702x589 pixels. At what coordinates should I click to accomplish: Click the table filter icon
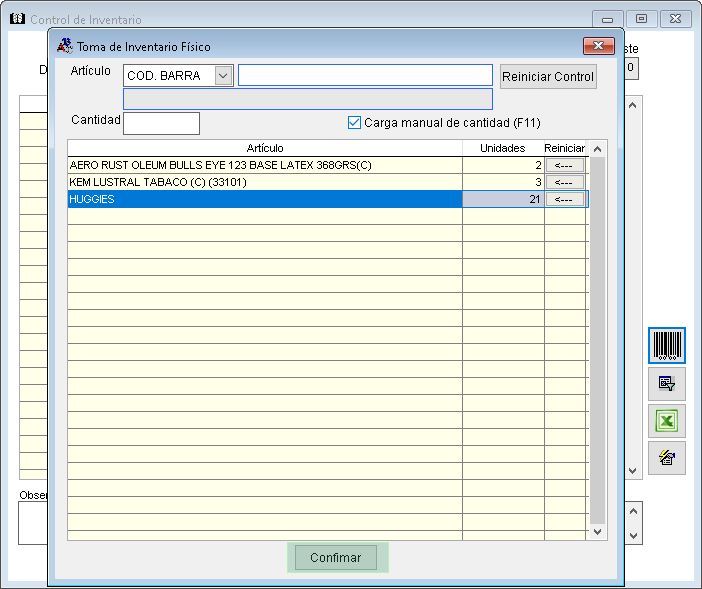coord(667,384)
